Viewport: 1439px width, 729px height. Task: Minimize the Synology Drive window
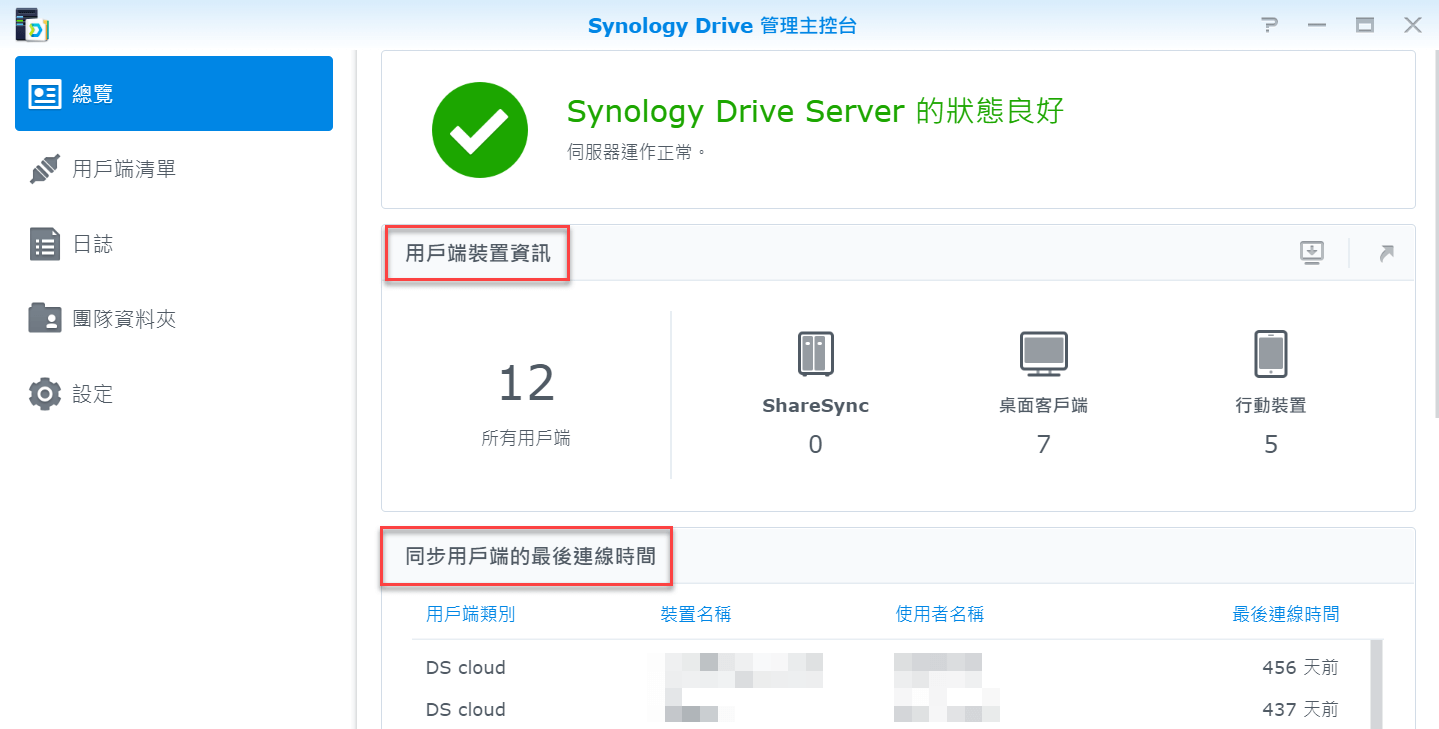pos(1317,25)
